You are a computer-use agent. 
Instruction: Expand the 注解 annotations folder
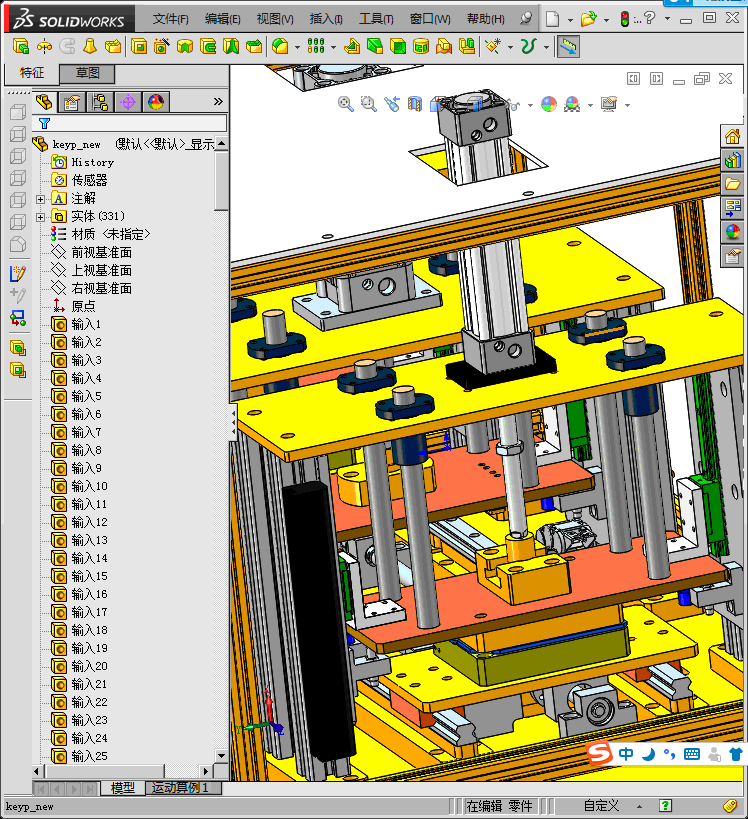click(41, 198)
